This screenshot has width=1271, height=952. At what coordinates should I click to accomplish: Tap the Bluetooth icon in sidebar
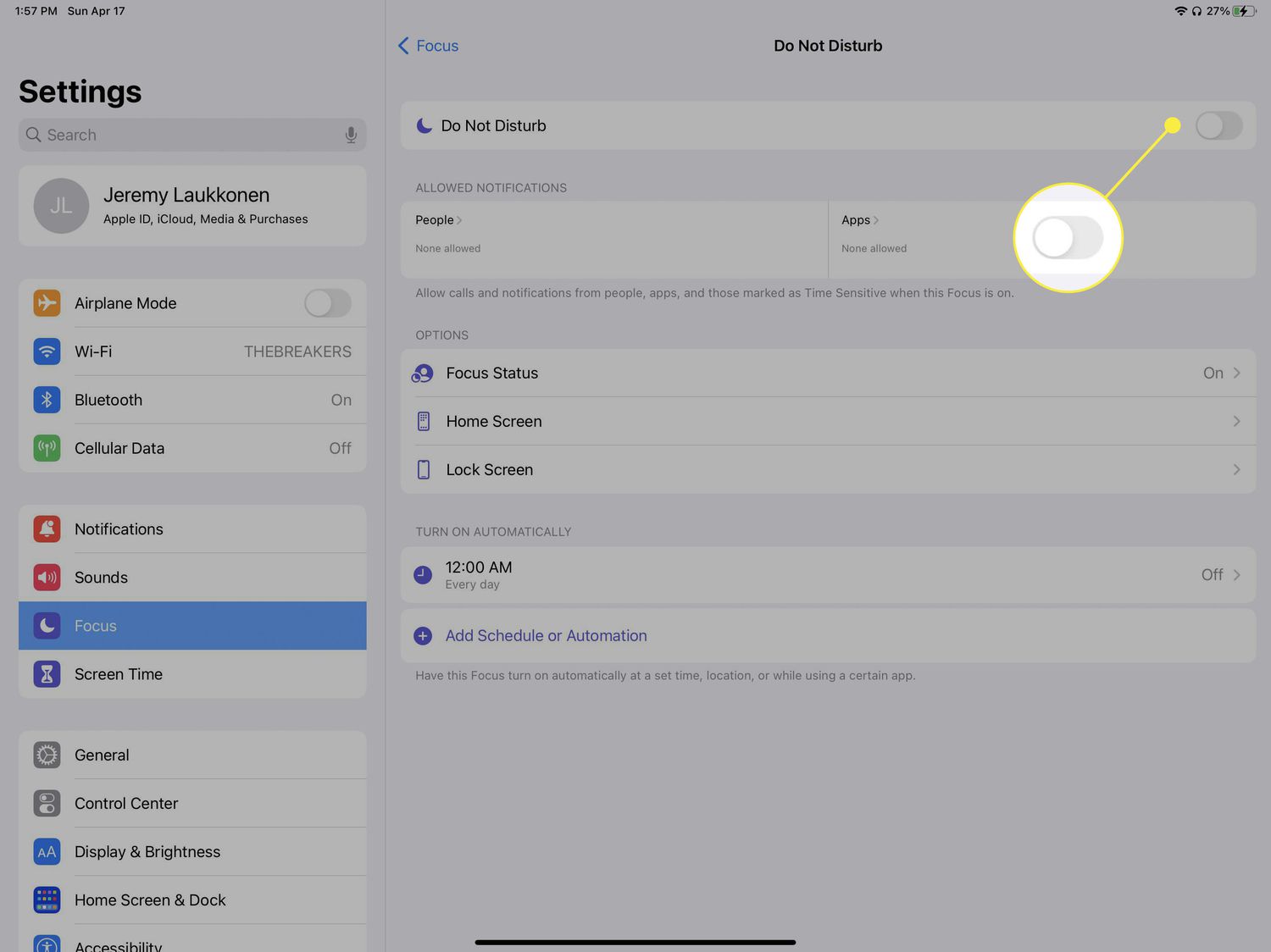(x=47, y=400)
